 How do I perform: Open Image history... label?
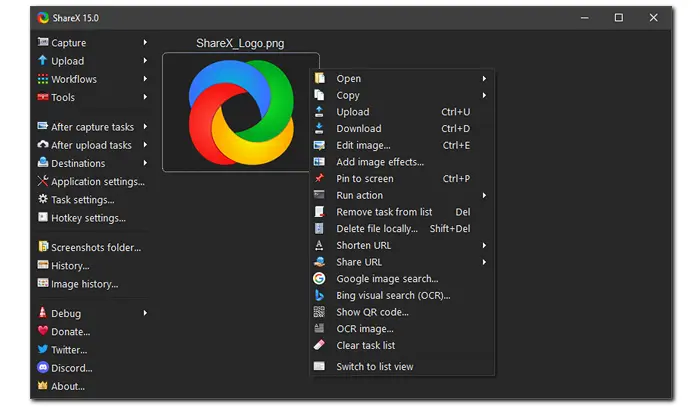[84, 284]
